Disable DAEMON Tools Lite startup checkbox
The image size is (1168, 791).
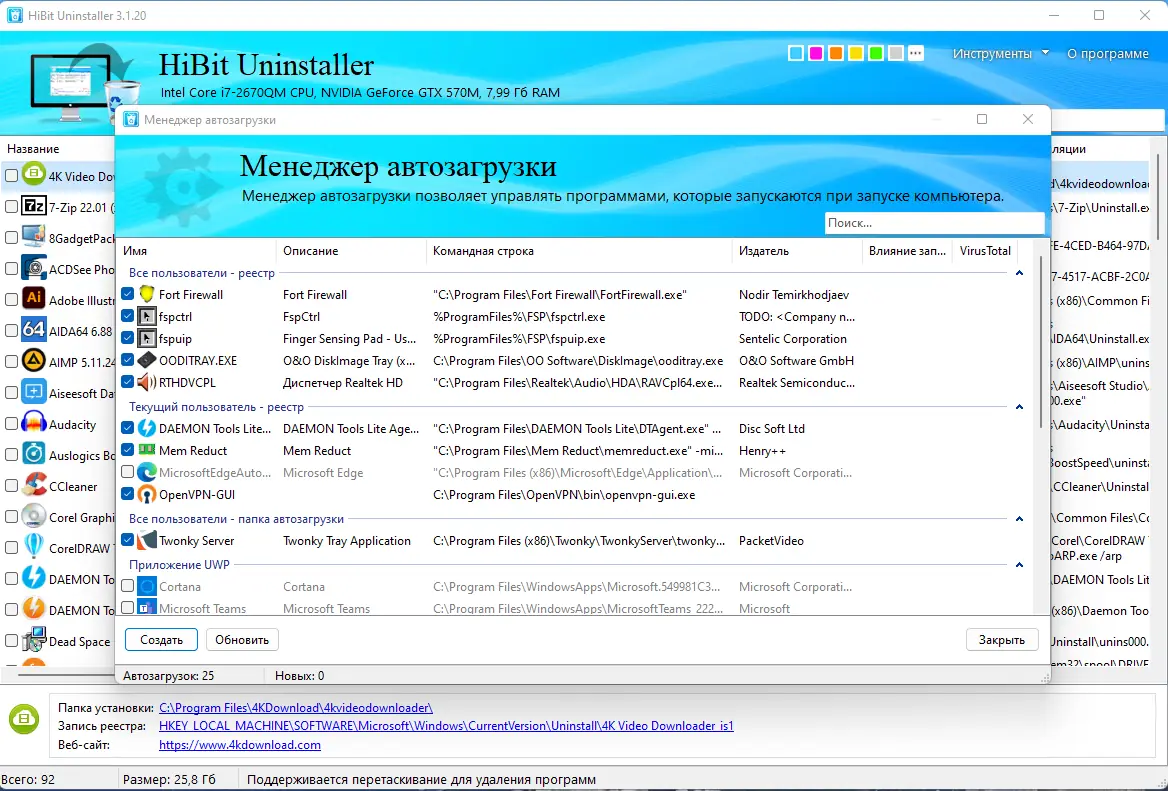(x=127, y=428)
